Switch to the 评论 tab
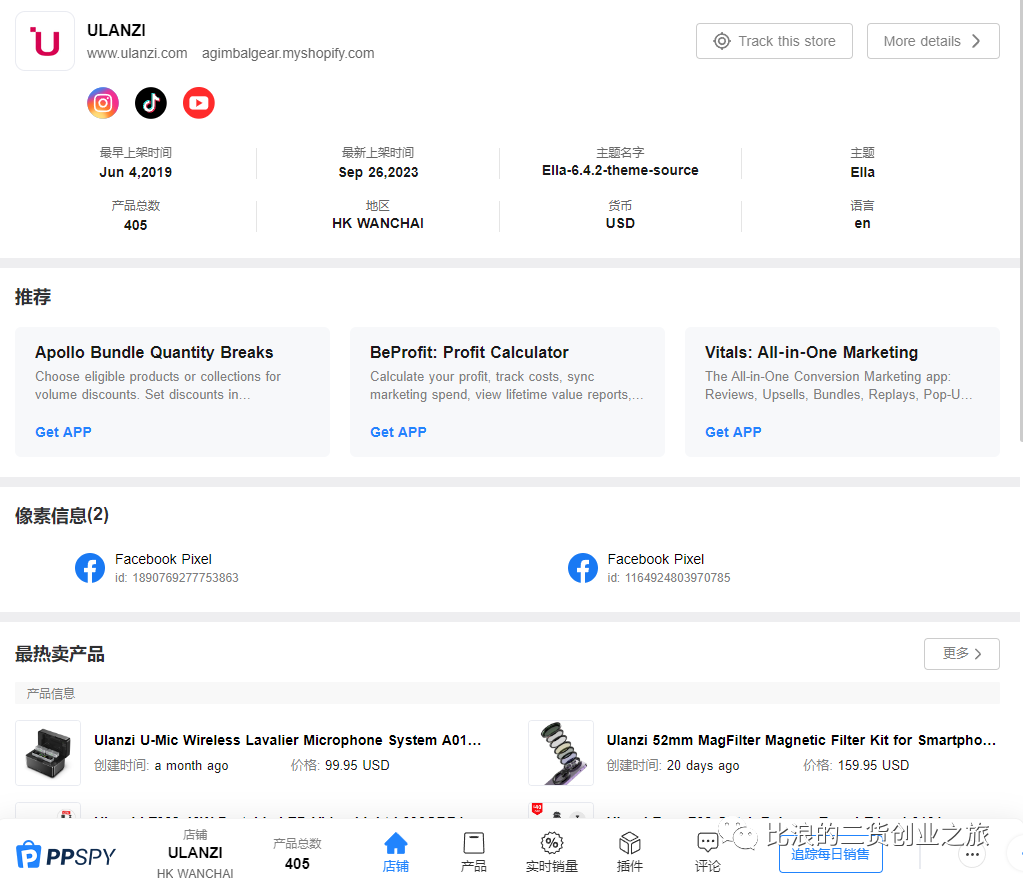This screenshot has height=880, width=1023. tap(708, 852)
